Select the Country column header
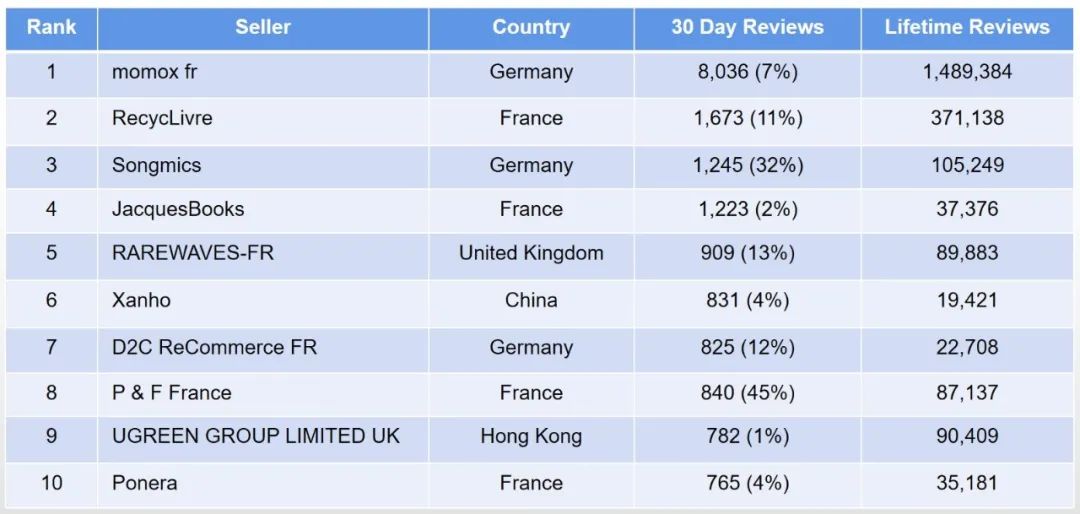 click(x=531, y=27)
